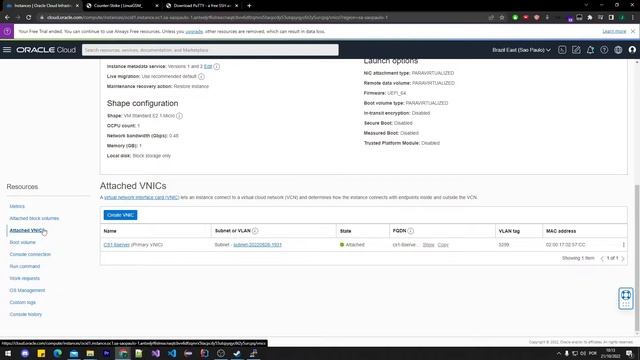The image size is (640, 360).
Task: Open the user profile avatar icon
Action: 632,50
